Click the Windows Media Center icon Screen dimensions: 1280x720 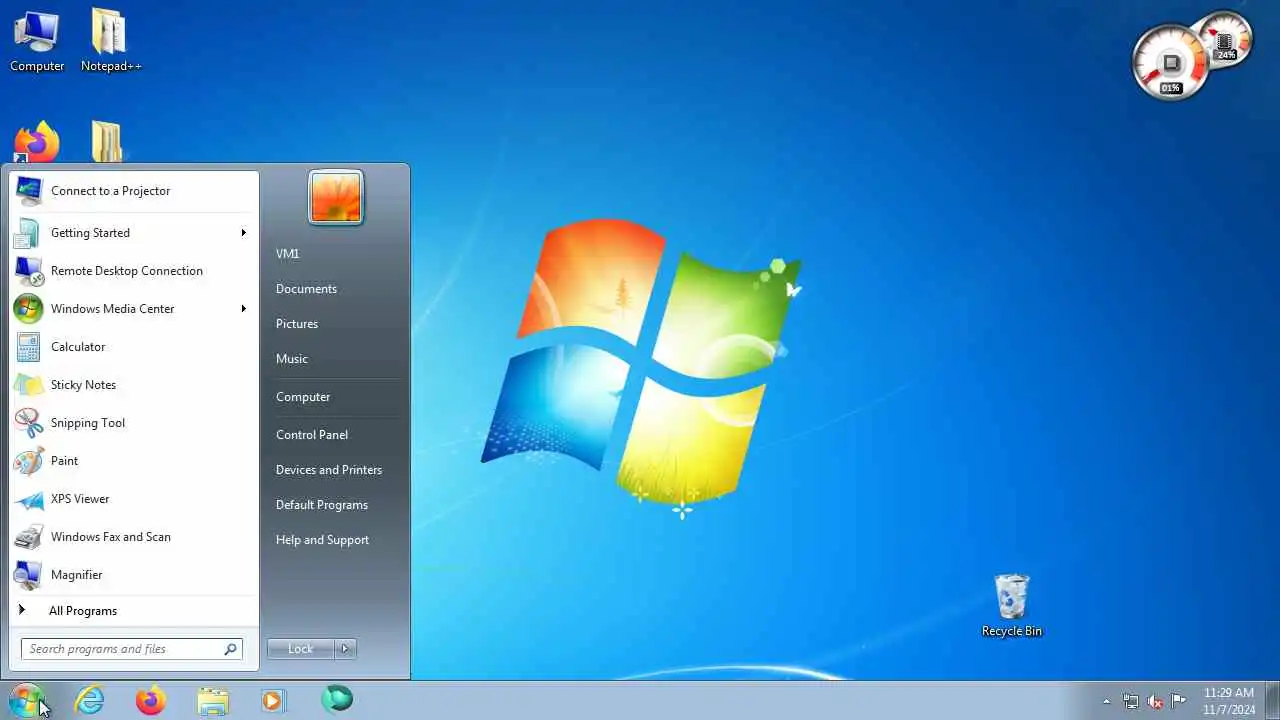coord(28,309)
